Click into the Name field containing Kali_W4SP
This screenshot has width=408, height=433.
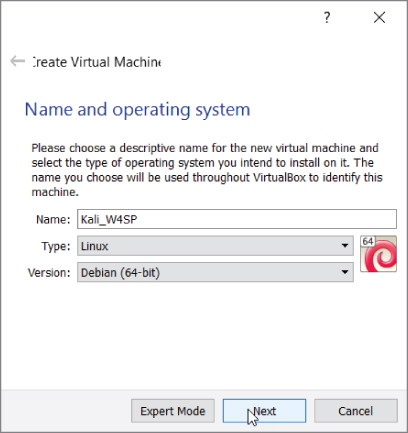click(x=237, y=219)
